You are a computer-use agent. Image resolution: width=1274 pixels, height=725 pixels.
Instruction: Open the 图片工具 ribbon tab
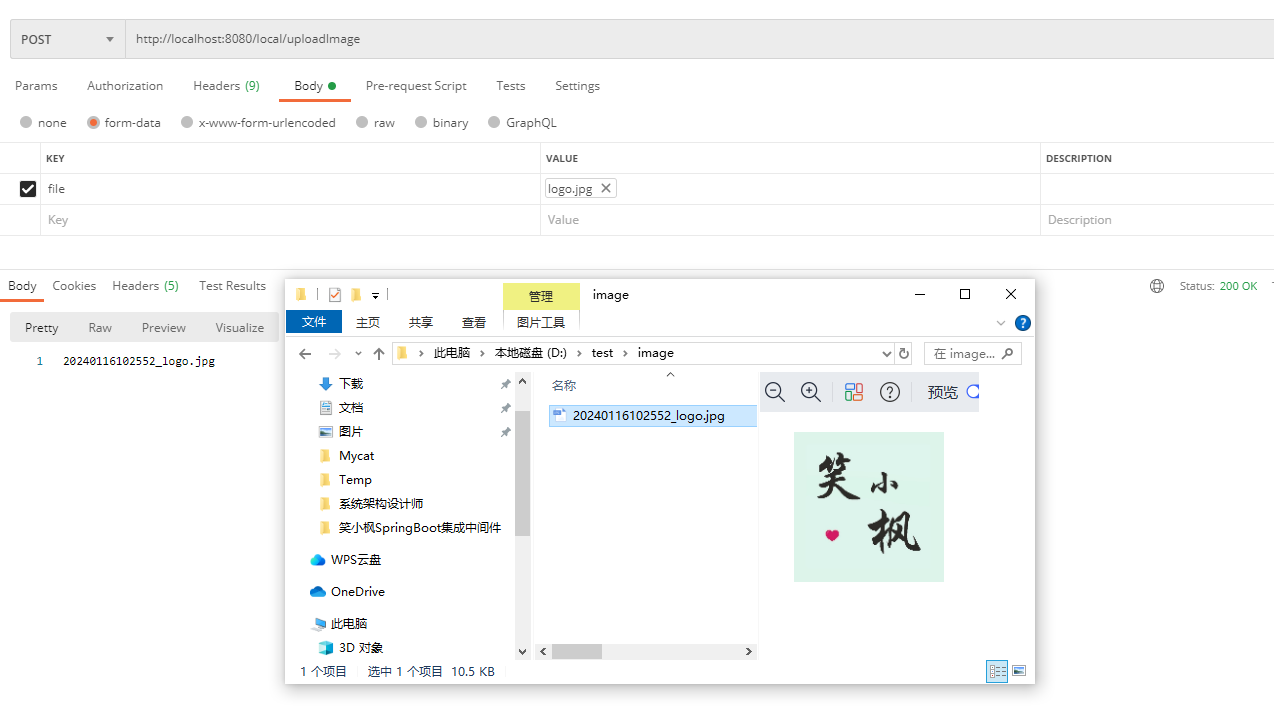541,322
